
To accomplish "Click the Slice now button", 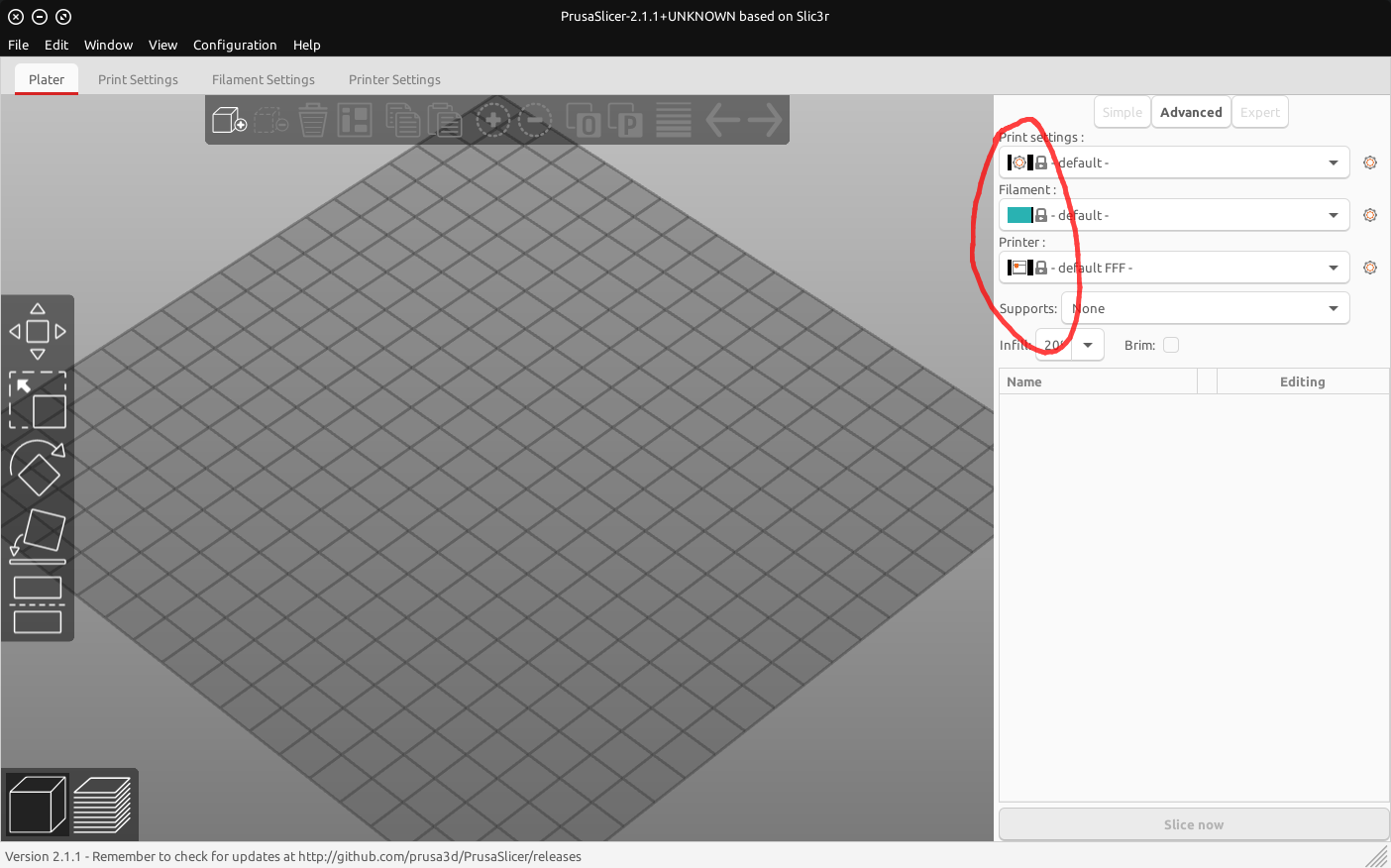I will [1194, 824].
